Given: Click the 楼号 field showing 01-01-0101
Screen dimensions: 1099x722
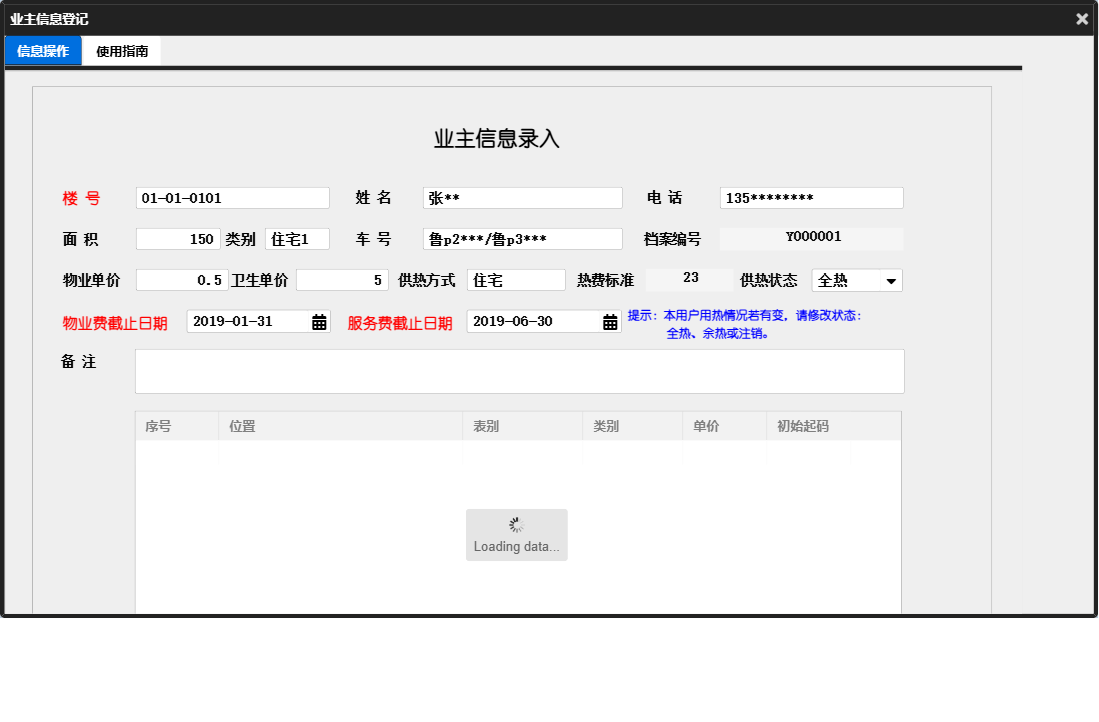Looking at the screenshot, I should pyautogui.click(x=232, y=197).
